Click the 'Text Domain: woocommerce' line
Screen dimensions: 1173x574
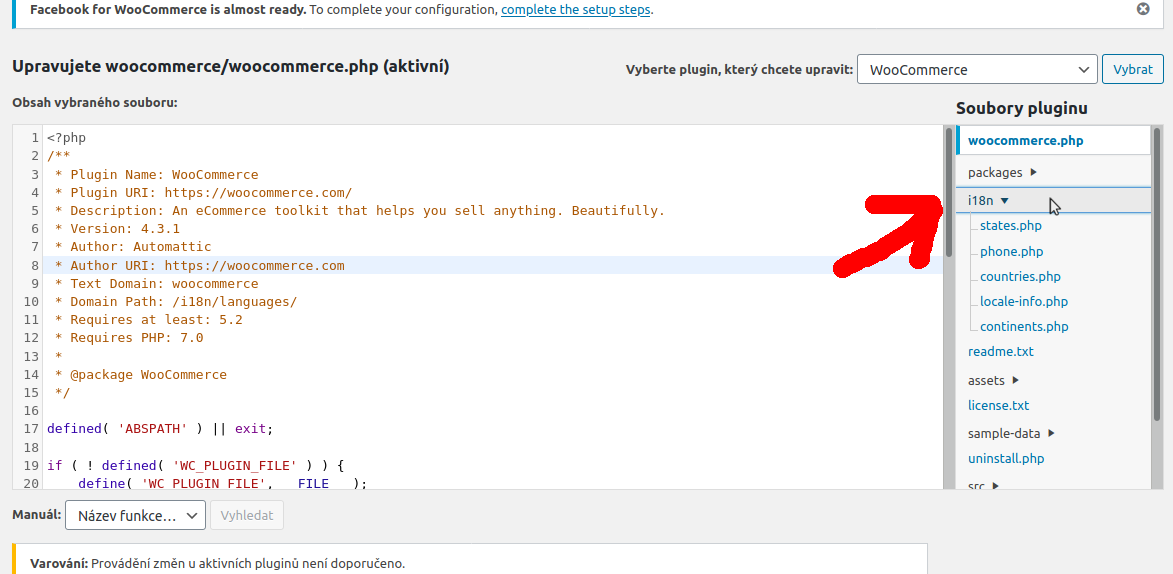pyautogui.click(x=156, y=284)
